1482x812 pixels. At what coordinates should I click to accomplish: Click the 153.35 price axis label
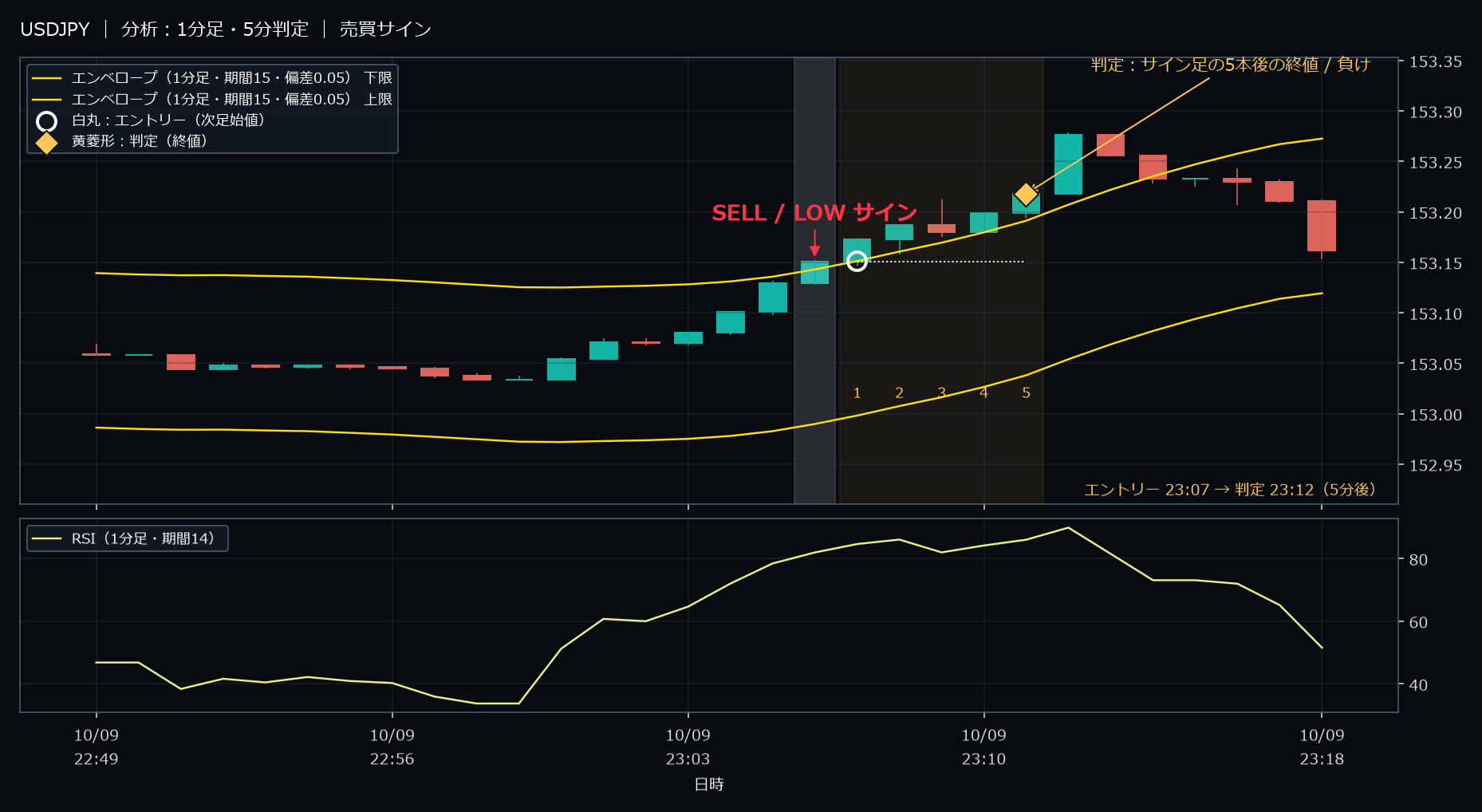pos(1436,62)
